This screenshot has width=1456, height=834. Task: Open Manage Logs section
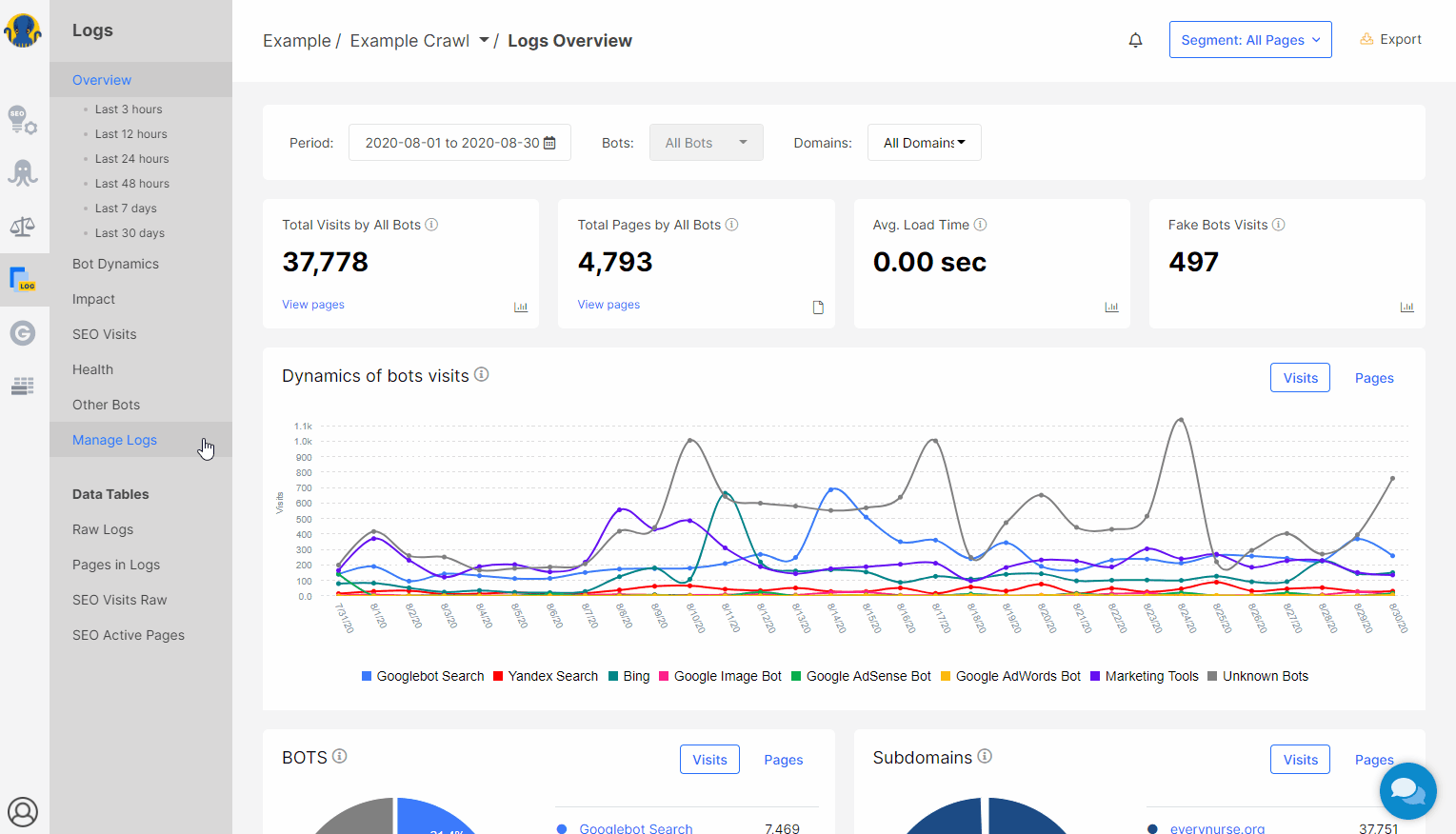pos(141,440)
